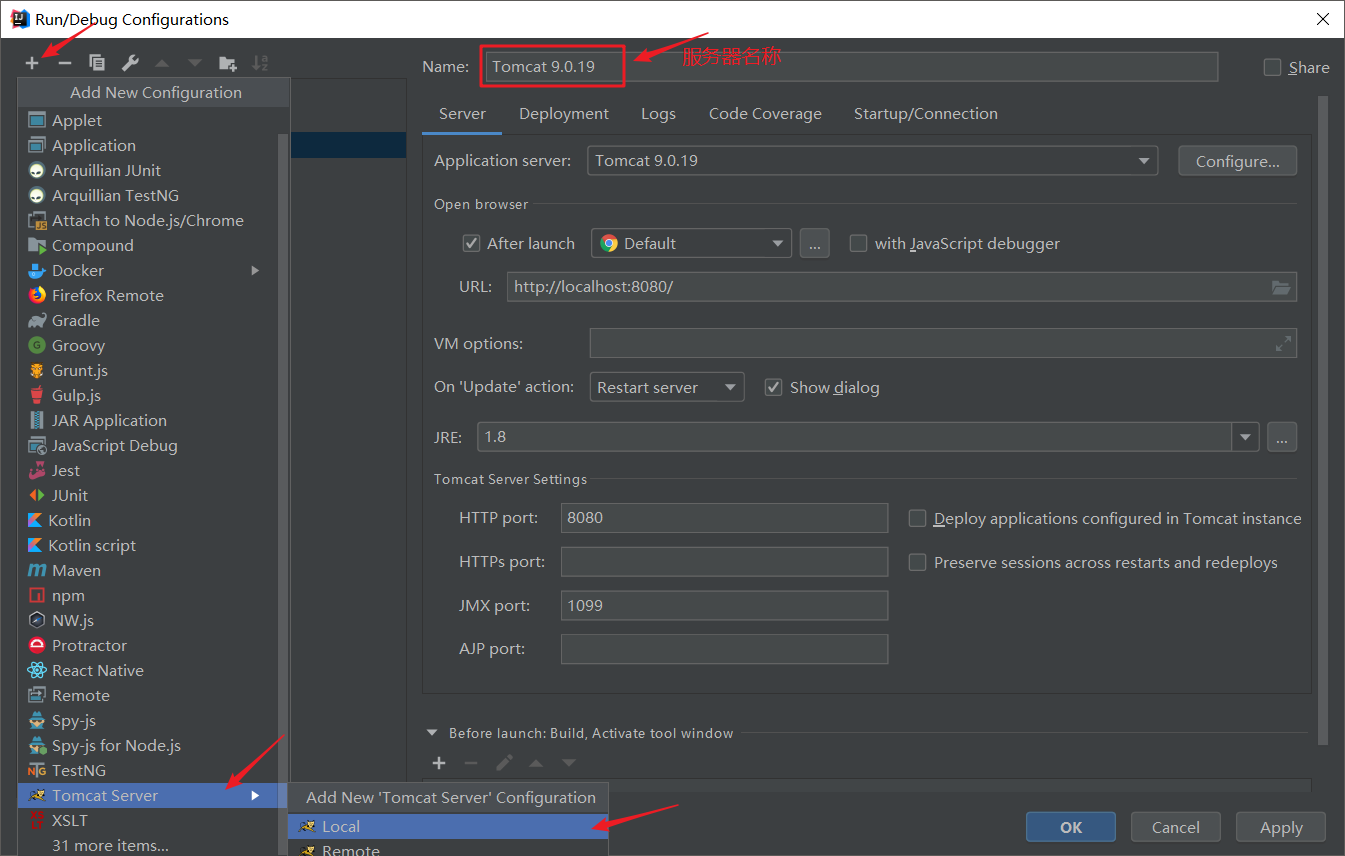The height and width of the screenshot is (856, 1345).
Task: Enable Preserve sessions across restarts
Action: [x=917, y=562]
